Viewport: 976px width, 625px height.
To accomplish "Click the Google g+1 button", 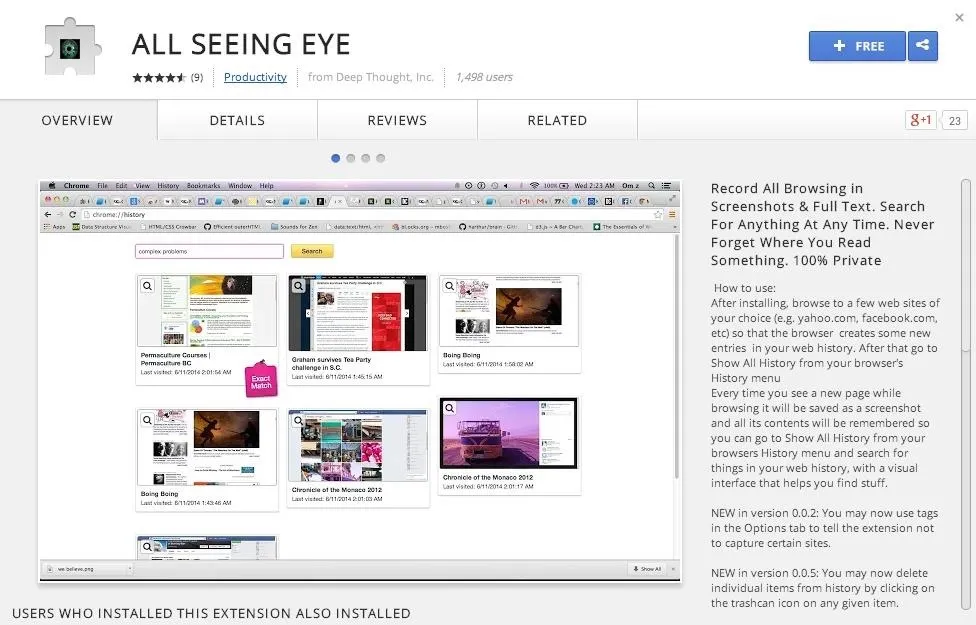I will click(x=921, y=120).
